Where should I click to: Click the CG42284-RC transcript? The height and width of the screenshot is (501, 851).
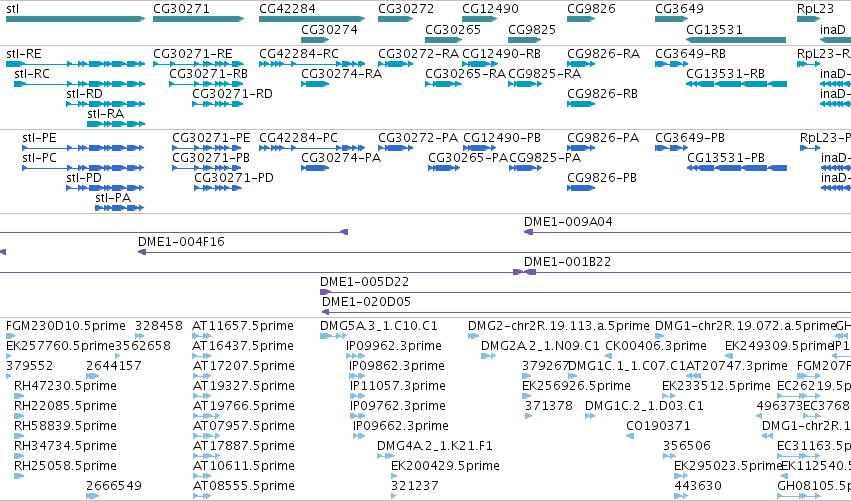point(312,64)
